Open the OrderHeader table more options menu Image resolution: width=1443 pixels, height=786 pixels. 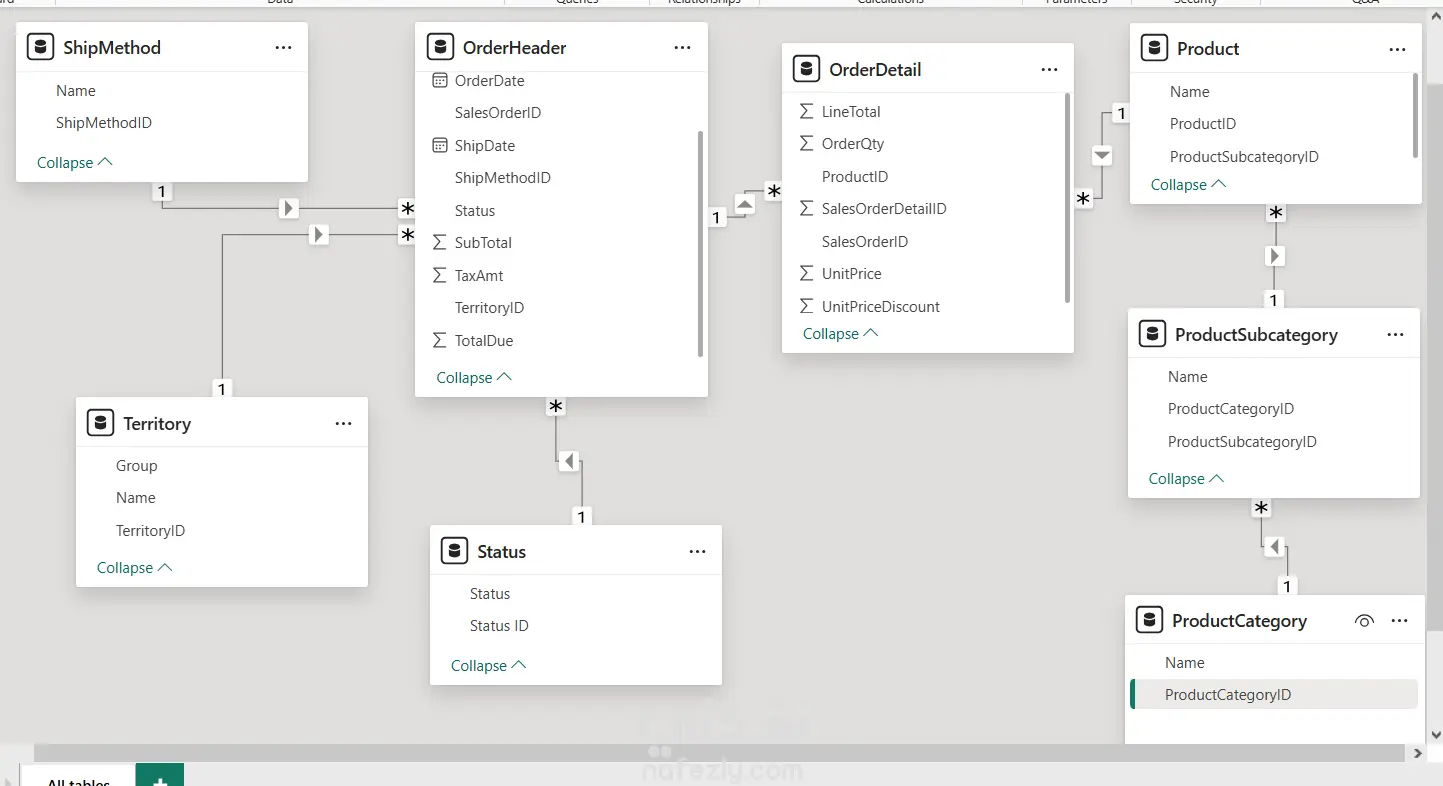click(x=682, y=48)
